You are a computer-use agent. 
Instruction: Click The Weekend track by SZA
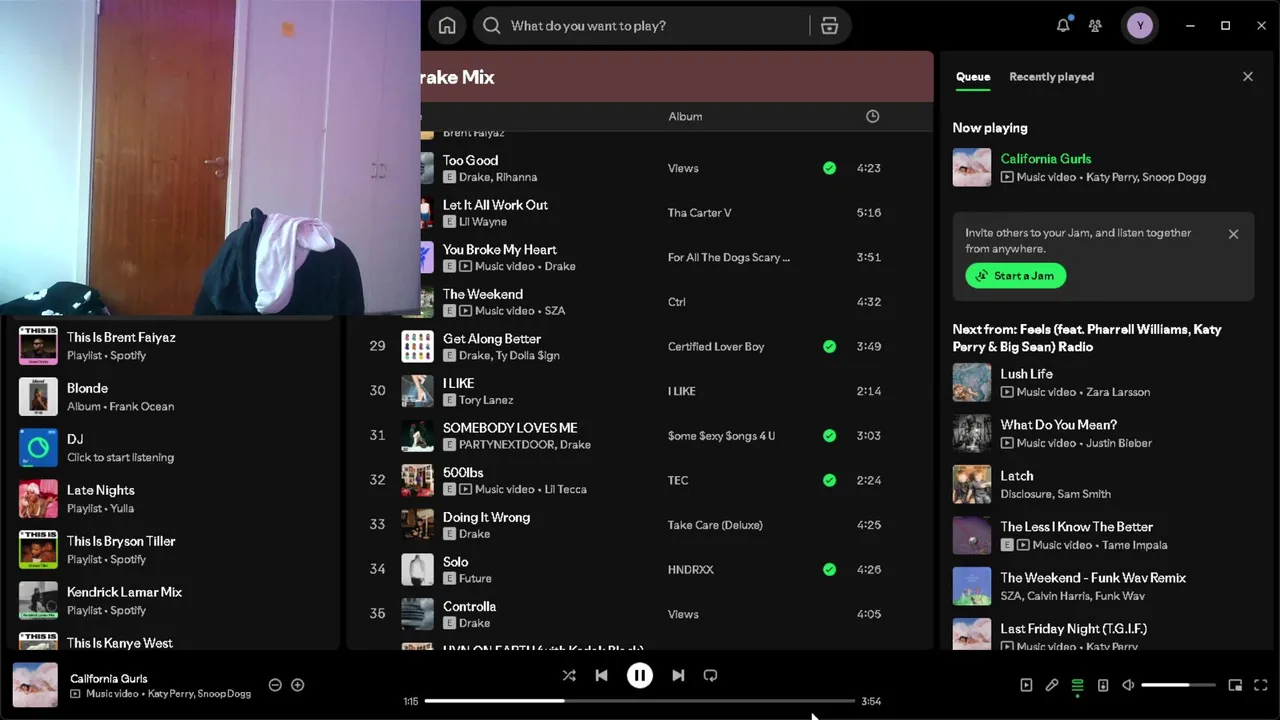click(482, 294)
